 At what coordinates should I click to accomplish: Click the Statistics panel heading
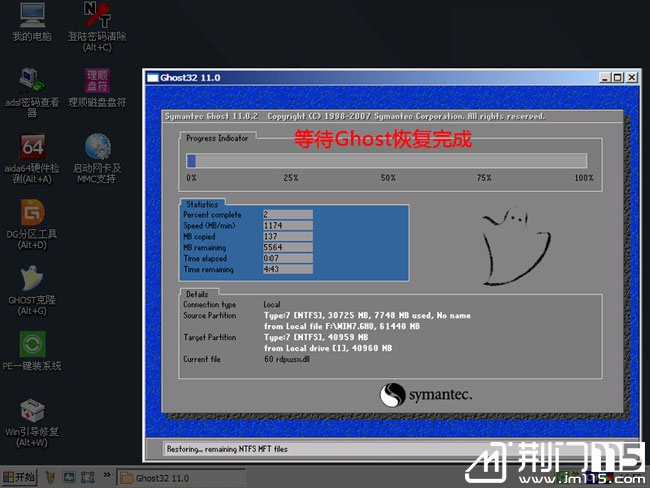coord(202,204)
